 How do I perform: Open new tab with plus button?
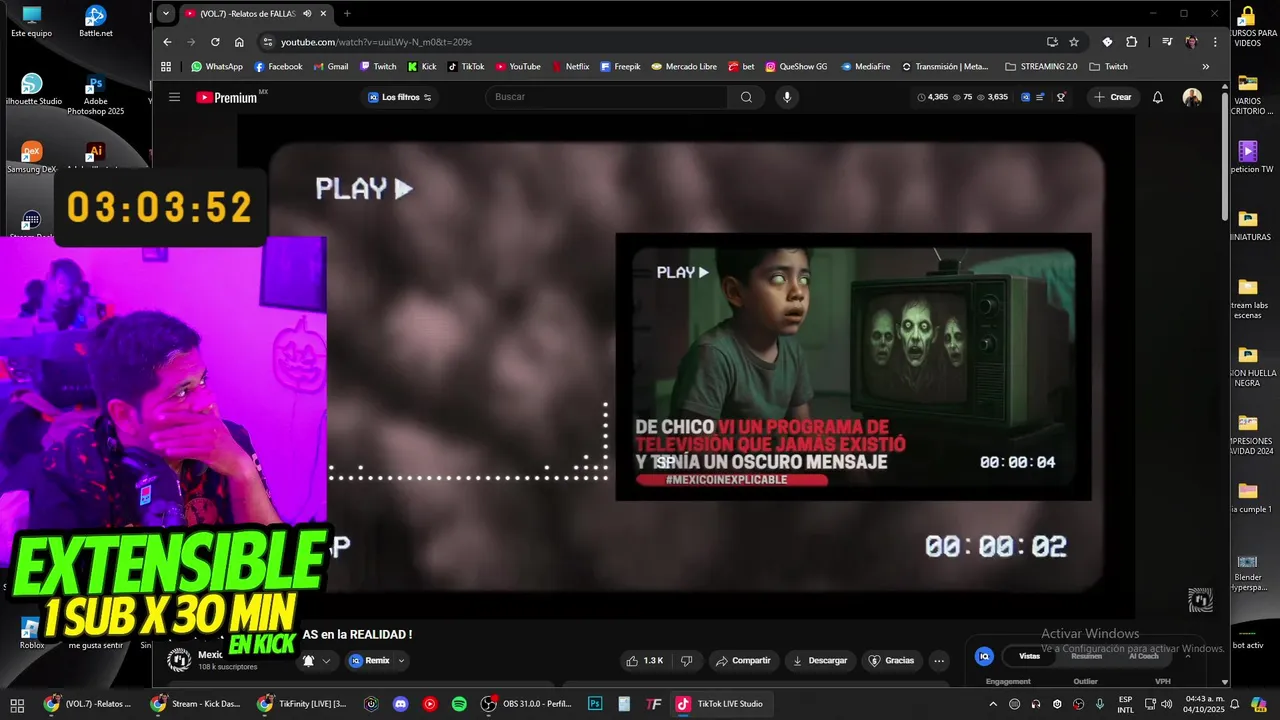point(347,14)
